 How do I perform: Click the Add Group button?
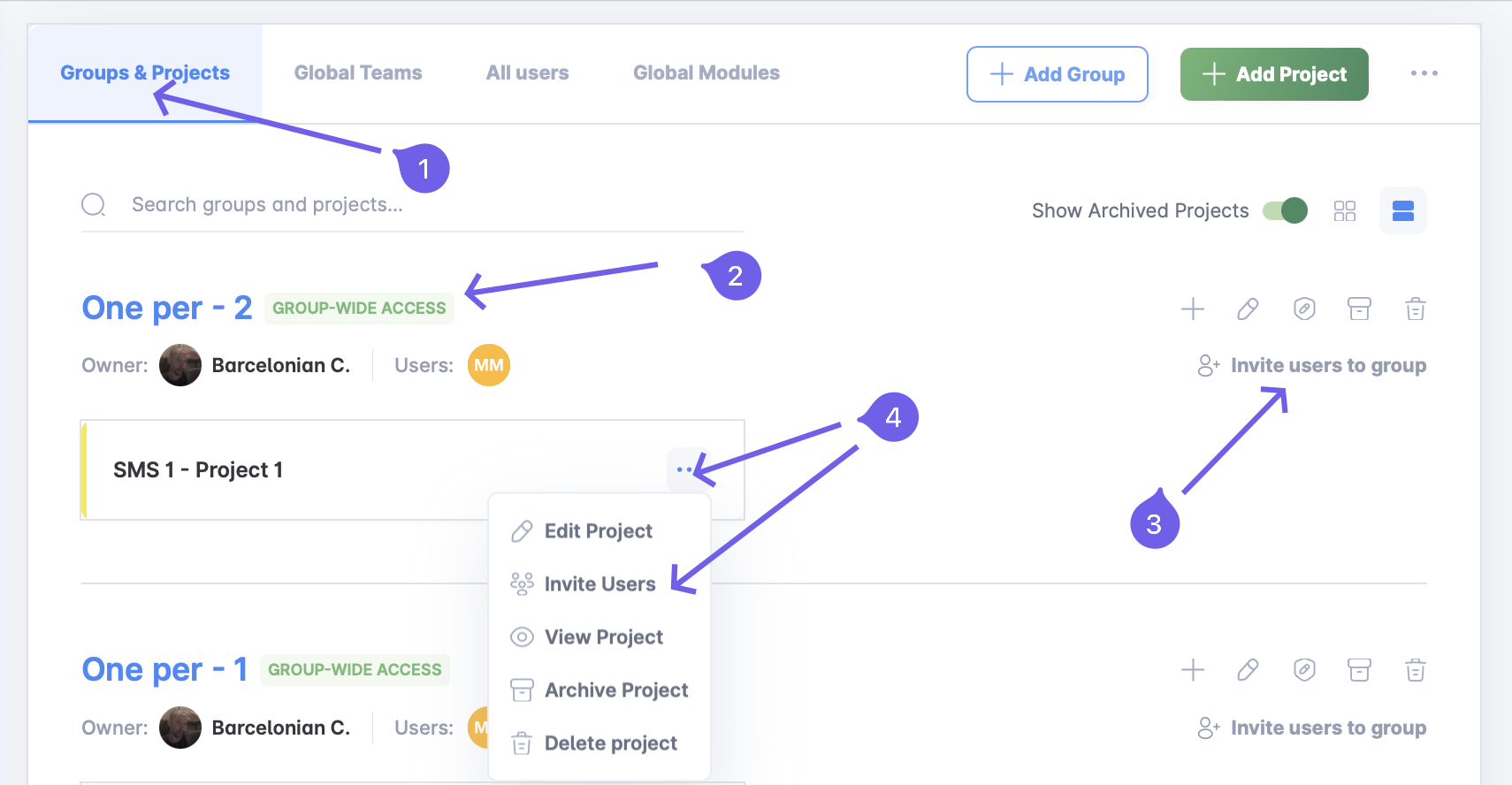click(1058, 74)
